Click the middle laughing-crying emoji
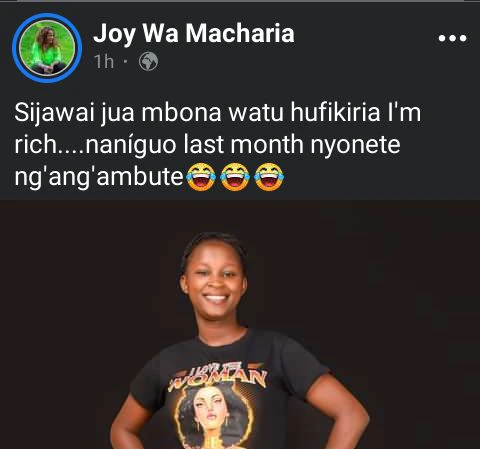The height and width of the screenshot is (449, 480). (x=235, y=177)
